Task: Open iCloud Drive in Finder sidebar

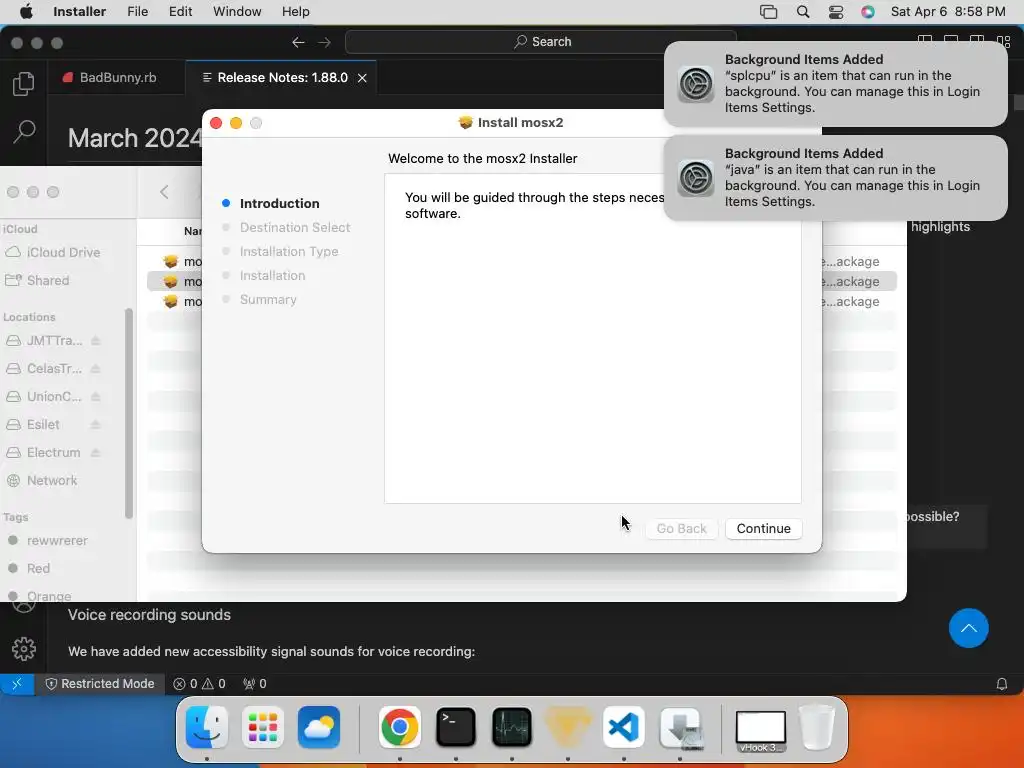Action: point(54,253)
